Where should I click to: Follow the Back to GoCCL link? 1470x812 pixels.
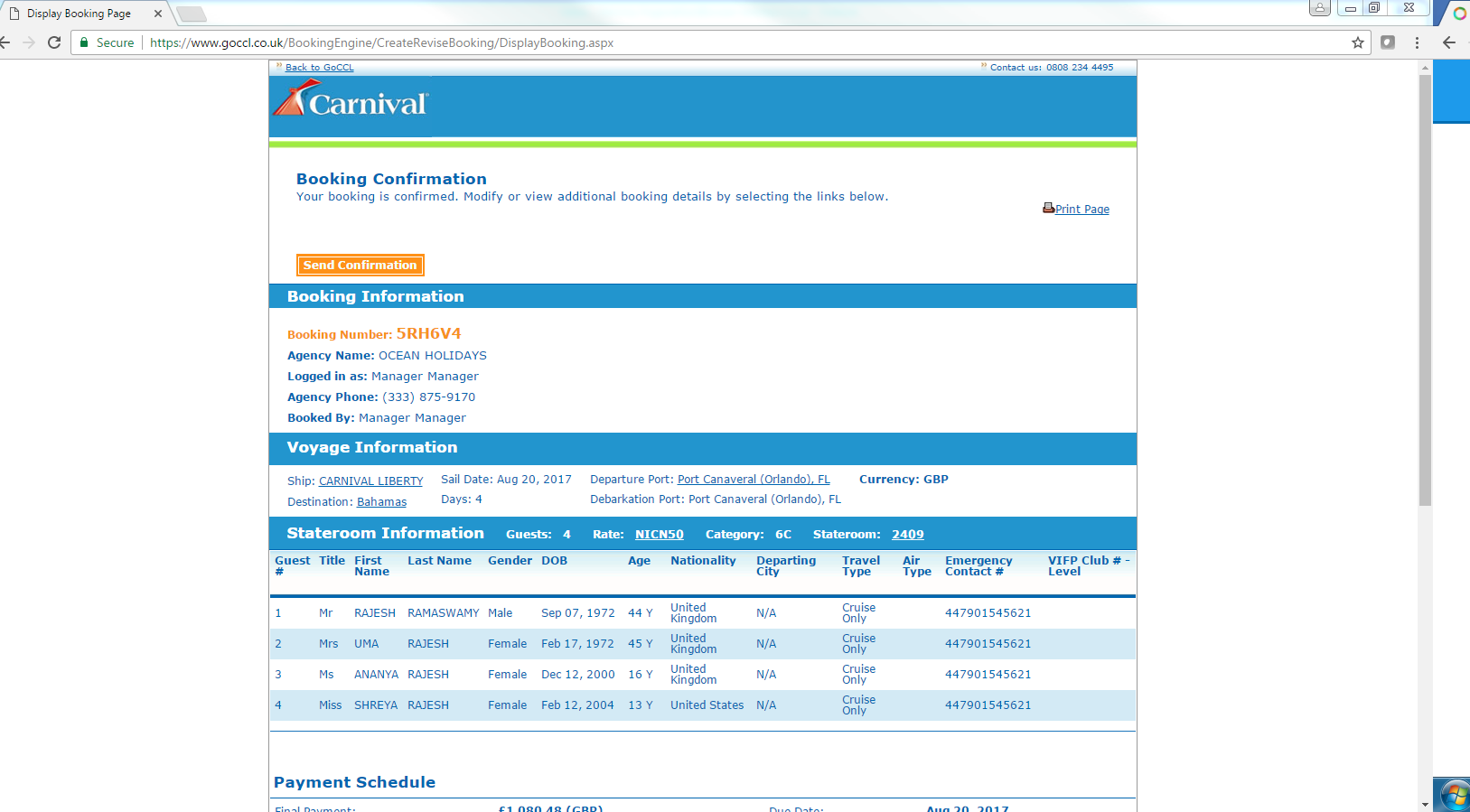(x=320, y=68)
